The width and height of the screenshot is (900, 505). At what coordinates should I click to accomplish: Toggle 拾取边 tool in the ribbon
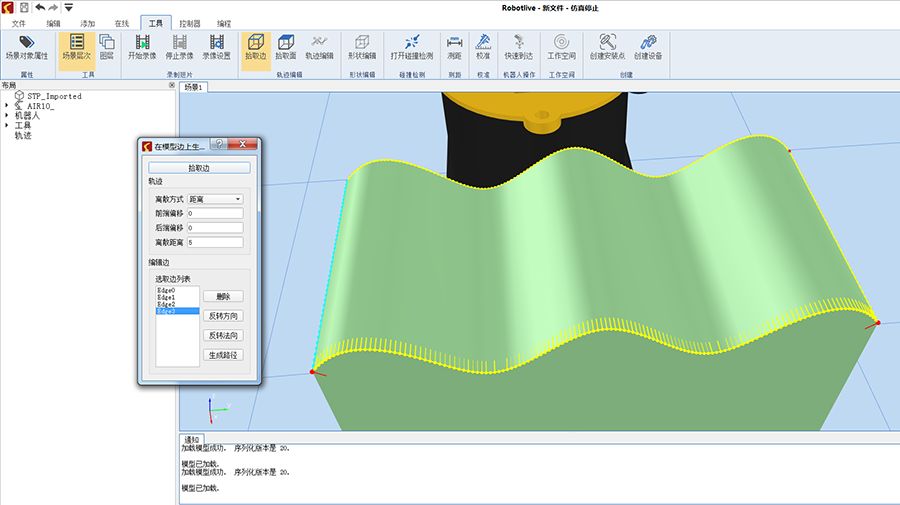[x=255, y=47]
